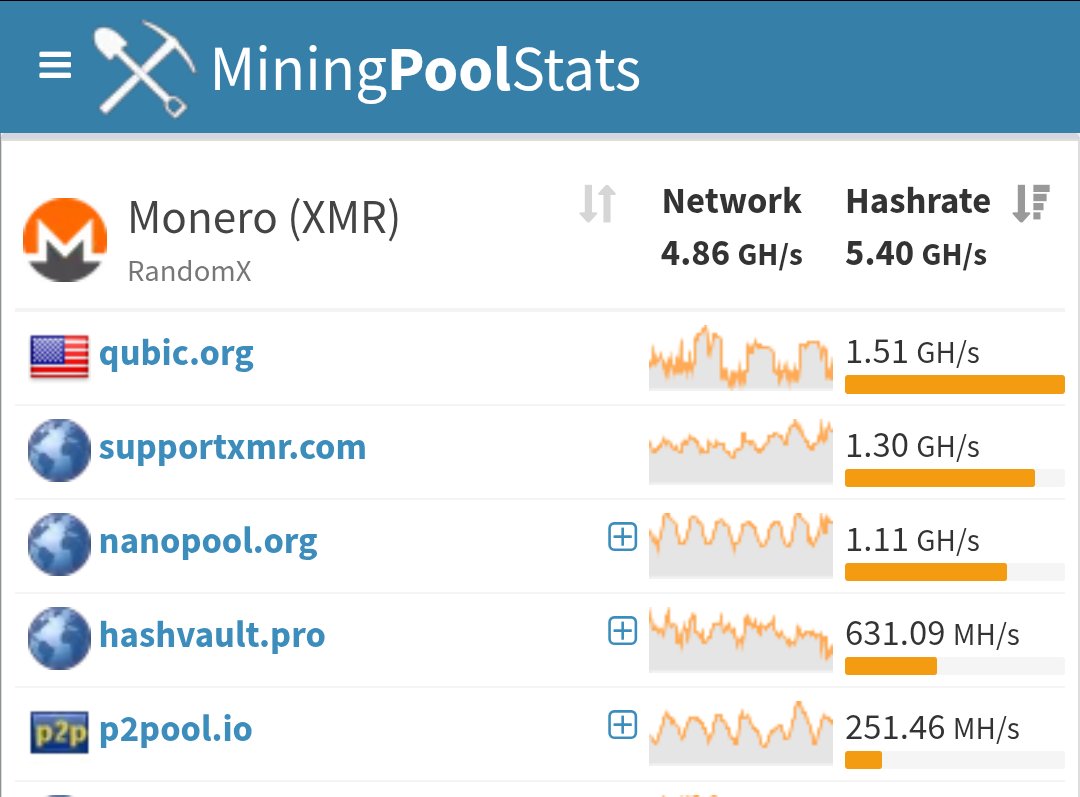View nanopool.org hashrate sparkline chart
Image resolution: width=1080 pixels, height=797 pixels.
click(741, 545)
